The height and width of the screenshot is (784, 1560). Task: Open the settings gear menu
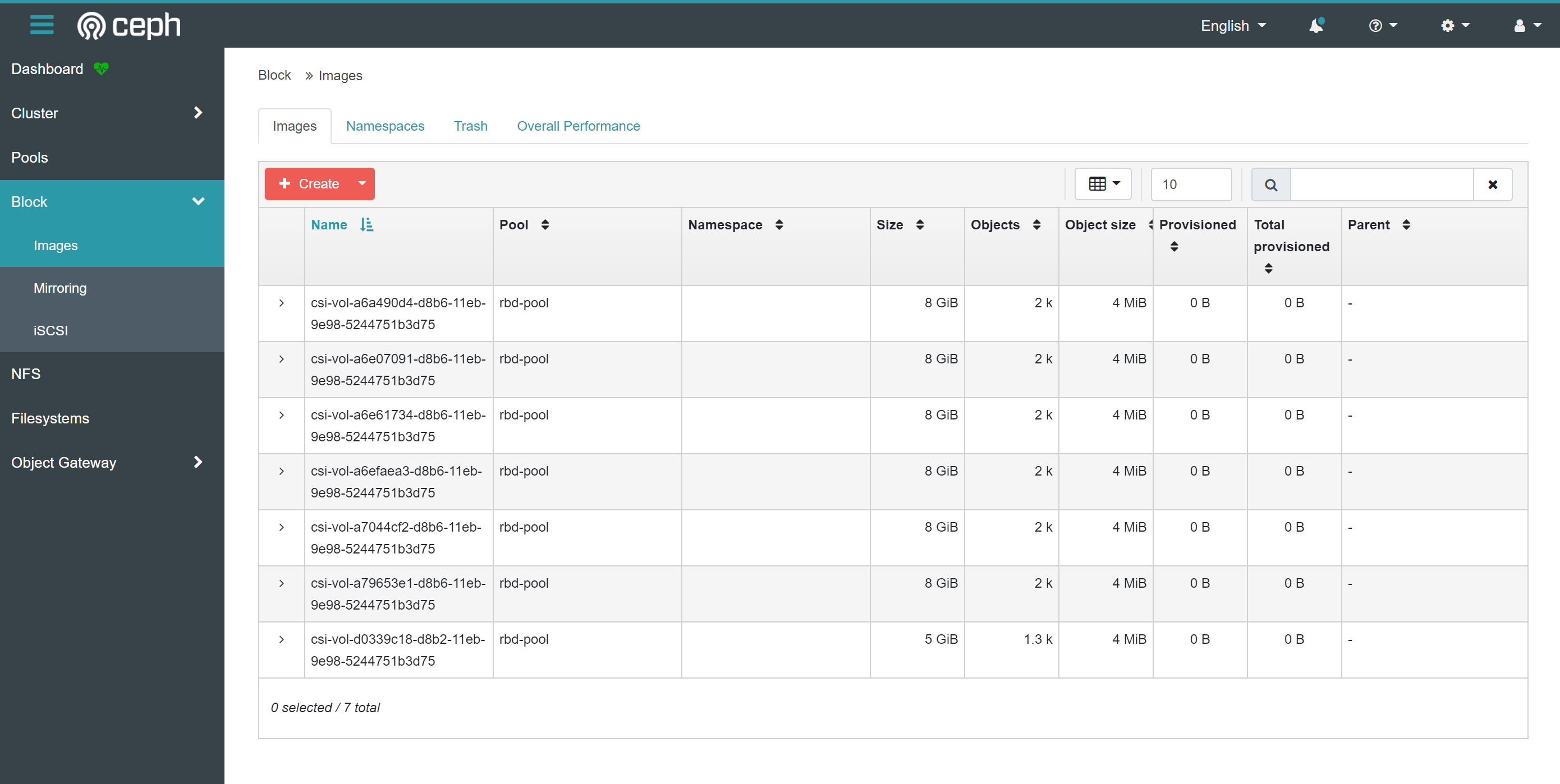tap(1454, 25)
